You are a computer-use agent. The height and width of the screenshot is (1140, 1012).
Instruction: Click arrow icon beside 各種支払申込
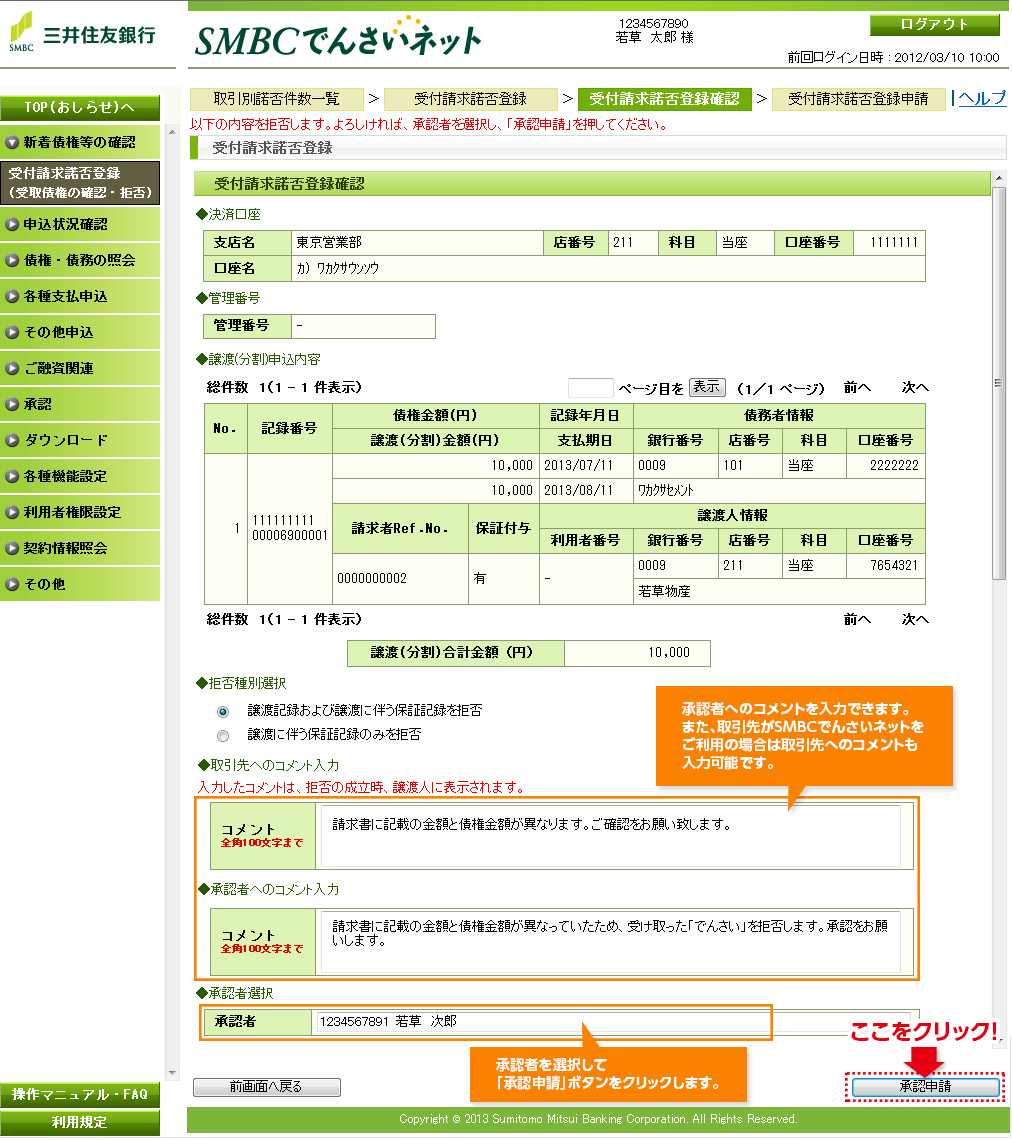tap(12, 297)
